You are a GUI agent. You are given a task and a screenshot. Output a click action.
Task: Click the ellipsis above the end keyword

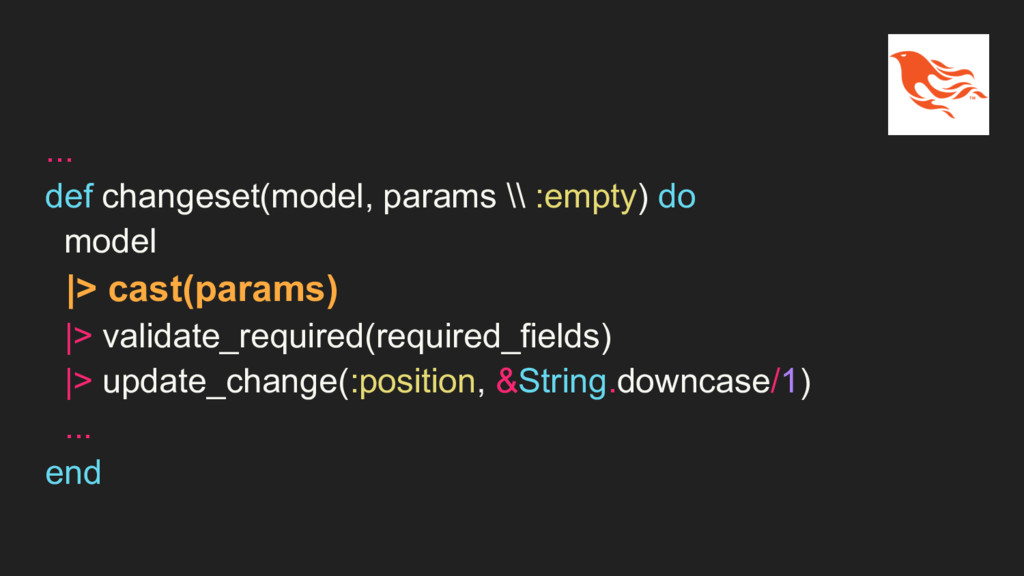pyautogui.click(x=78, y=434)
